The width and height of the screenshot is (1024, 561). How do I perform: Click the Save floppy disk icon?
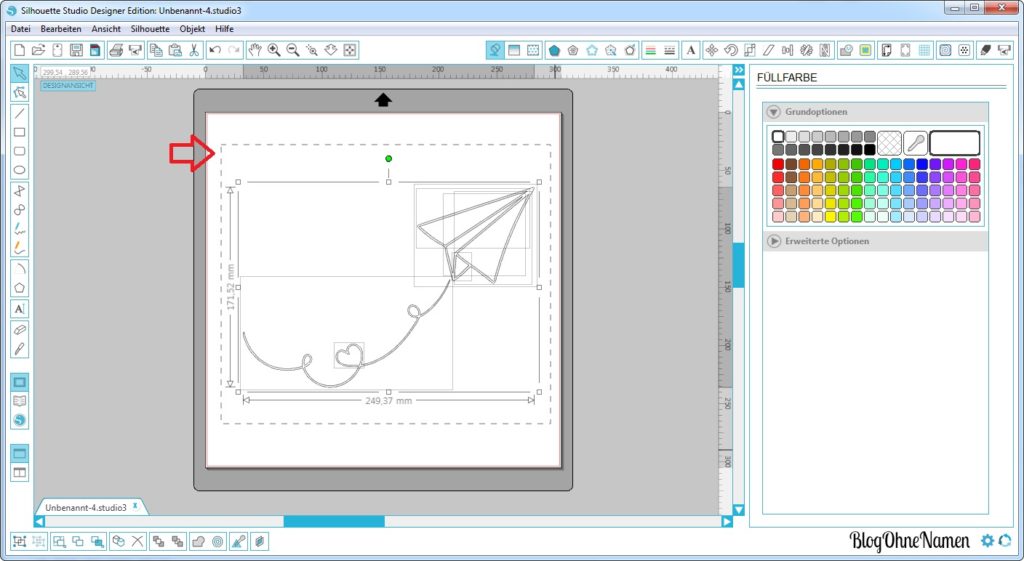(76, 50)
